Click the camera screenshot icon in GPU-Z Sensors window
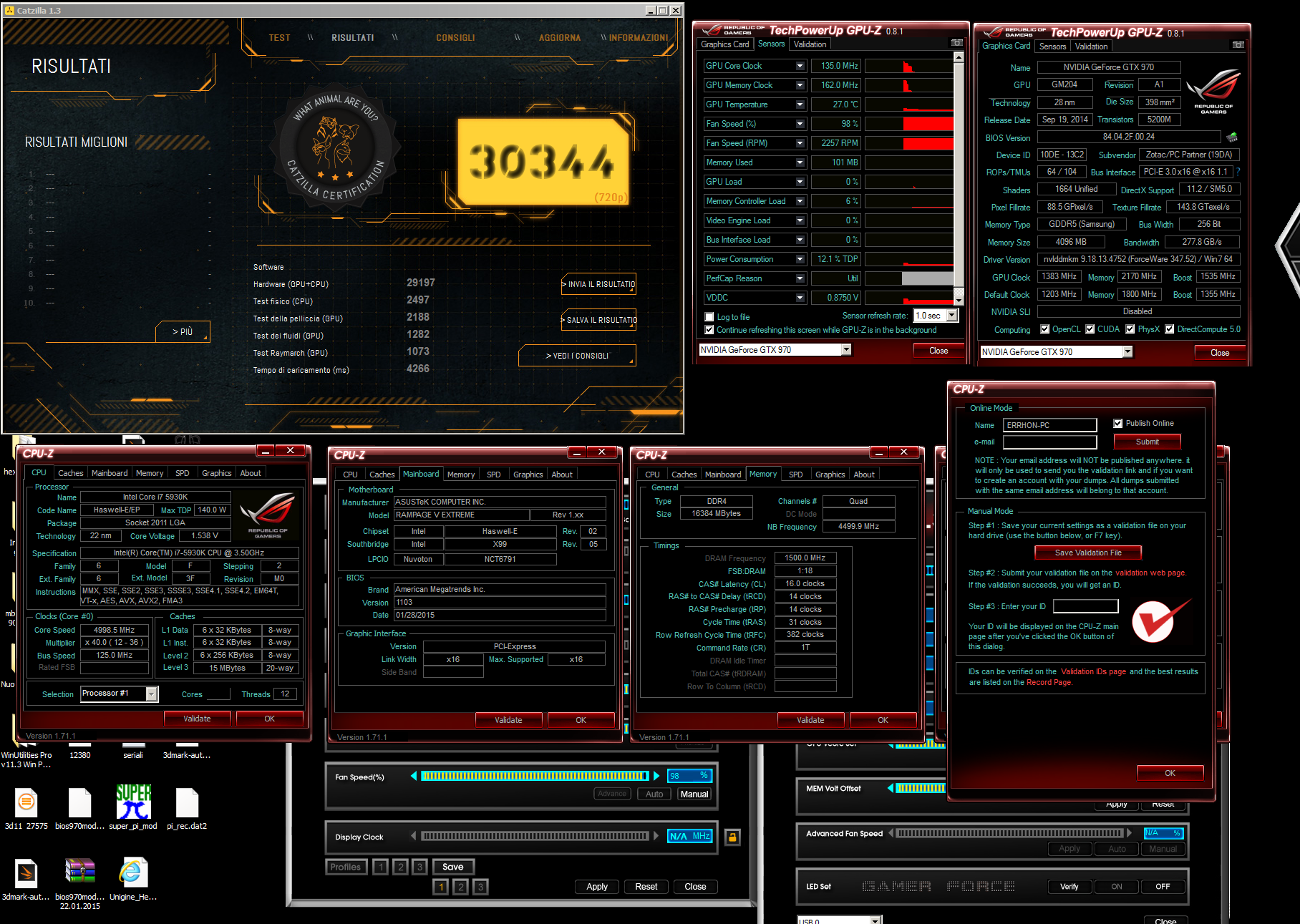The image size is (1300, 924). click(956, 43)
